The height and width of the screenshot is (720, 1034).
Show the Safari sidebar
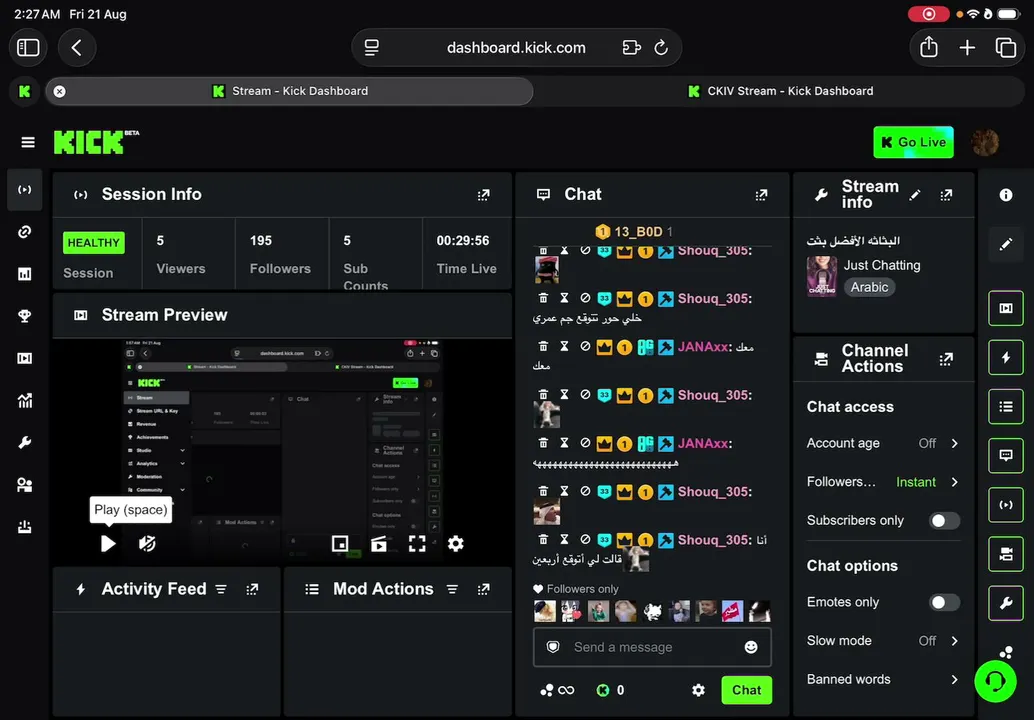pyautogui.click(x=28, y=47)
